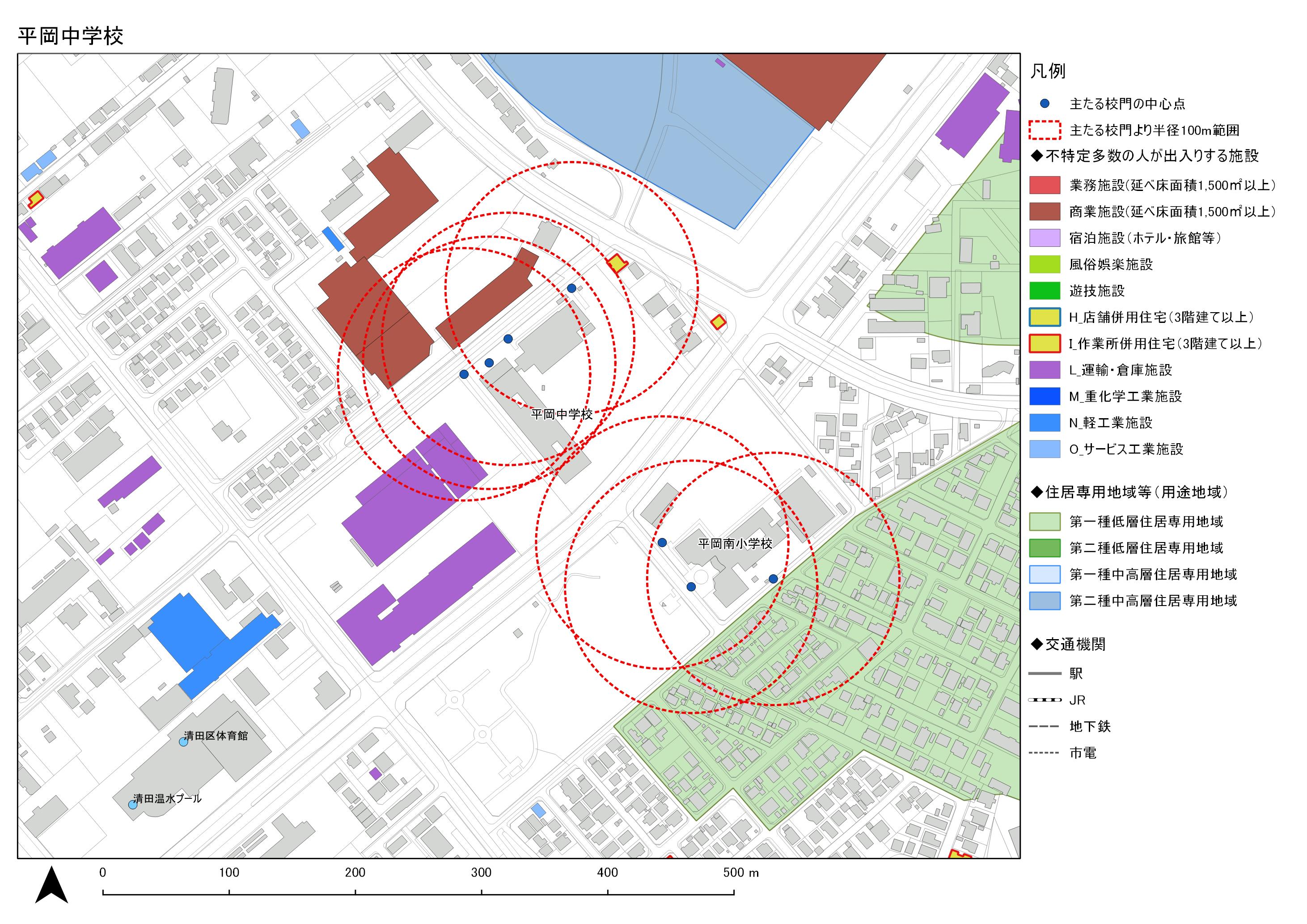Click the L_運輸・倉庫施設 purple swatch
This screenshot has height=924, width=1307.
(x=1045, y=370)
